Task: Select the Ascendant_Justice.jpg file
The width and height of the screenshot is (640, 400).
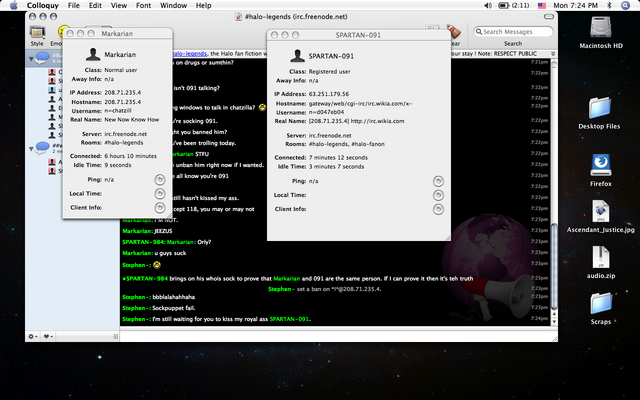Action: (x=600, y=211)
